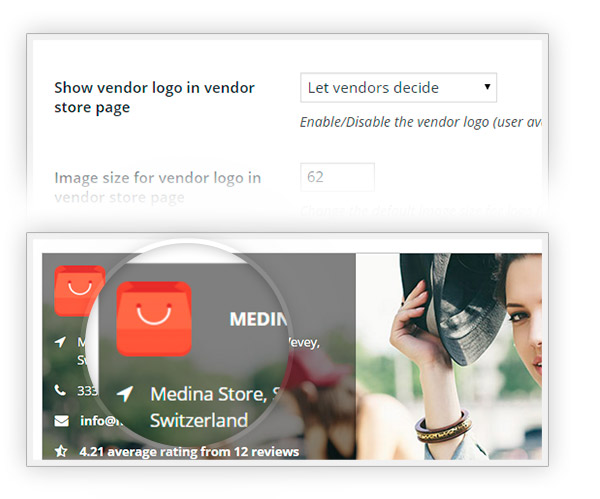
Task: Click the "Enable/Disable the vendor logo" description
Action: click(421, 122)
